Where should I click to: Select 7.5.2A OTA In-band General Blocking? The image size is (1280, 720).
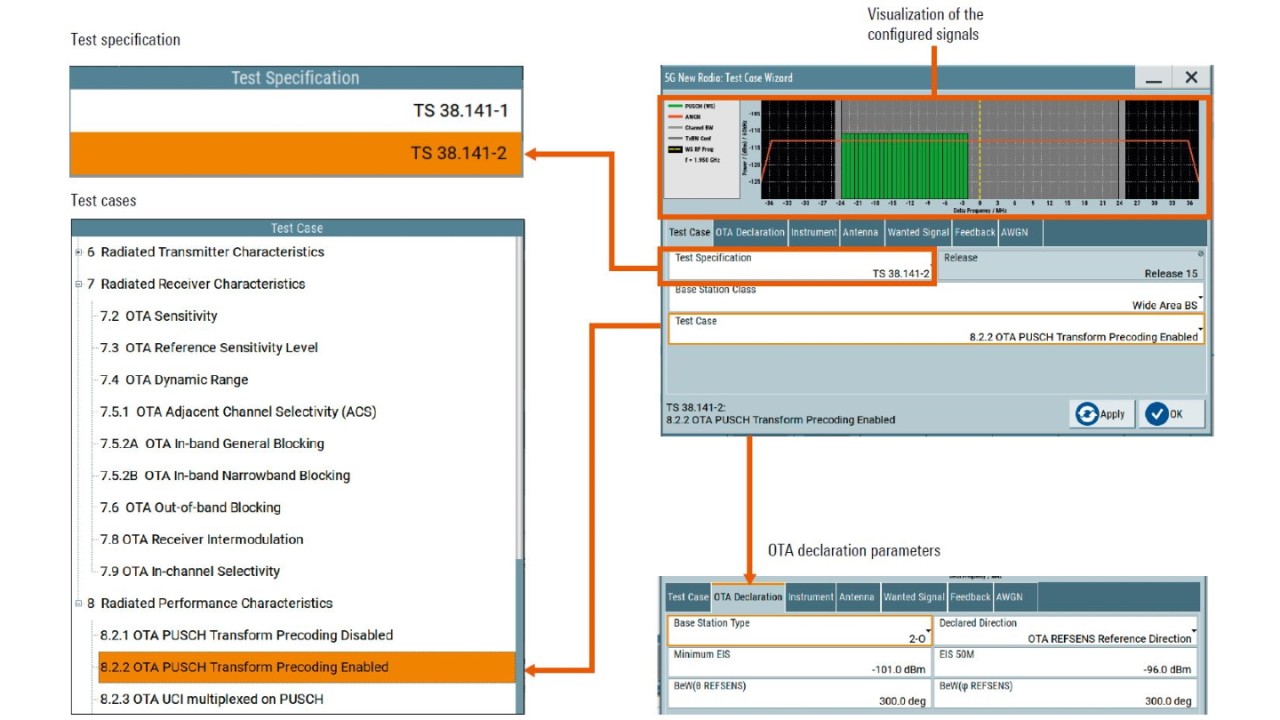(212, 444)
